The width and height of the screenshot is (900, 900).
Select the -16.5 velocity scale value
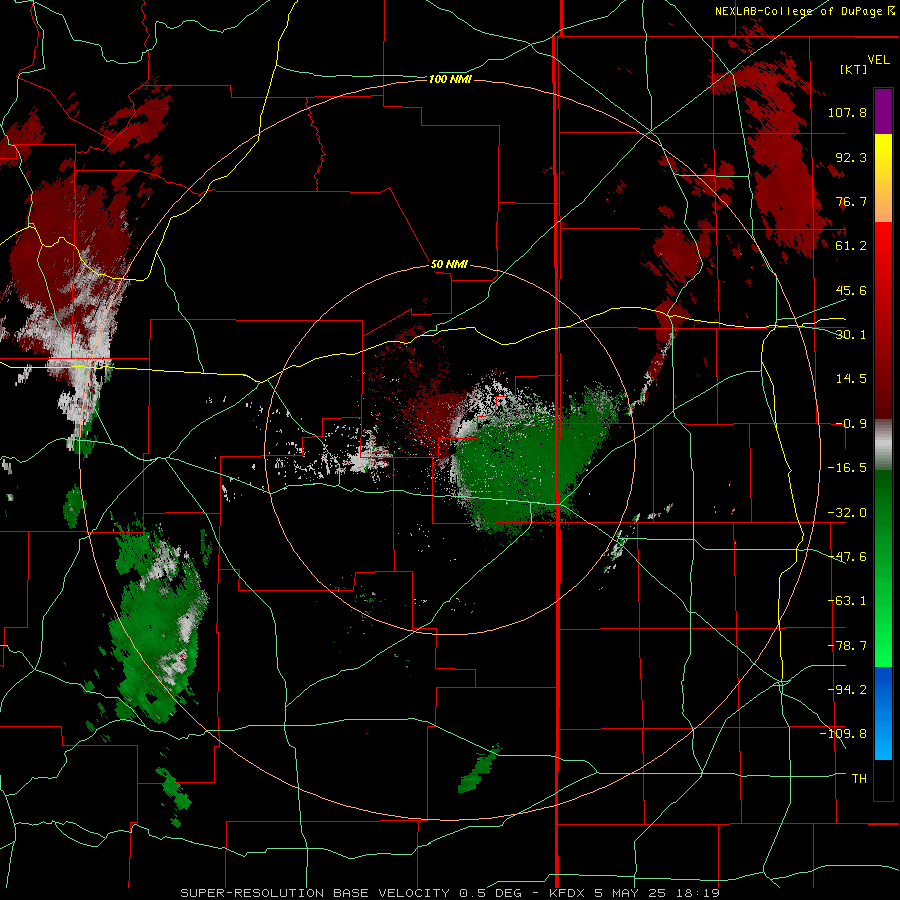847,468
